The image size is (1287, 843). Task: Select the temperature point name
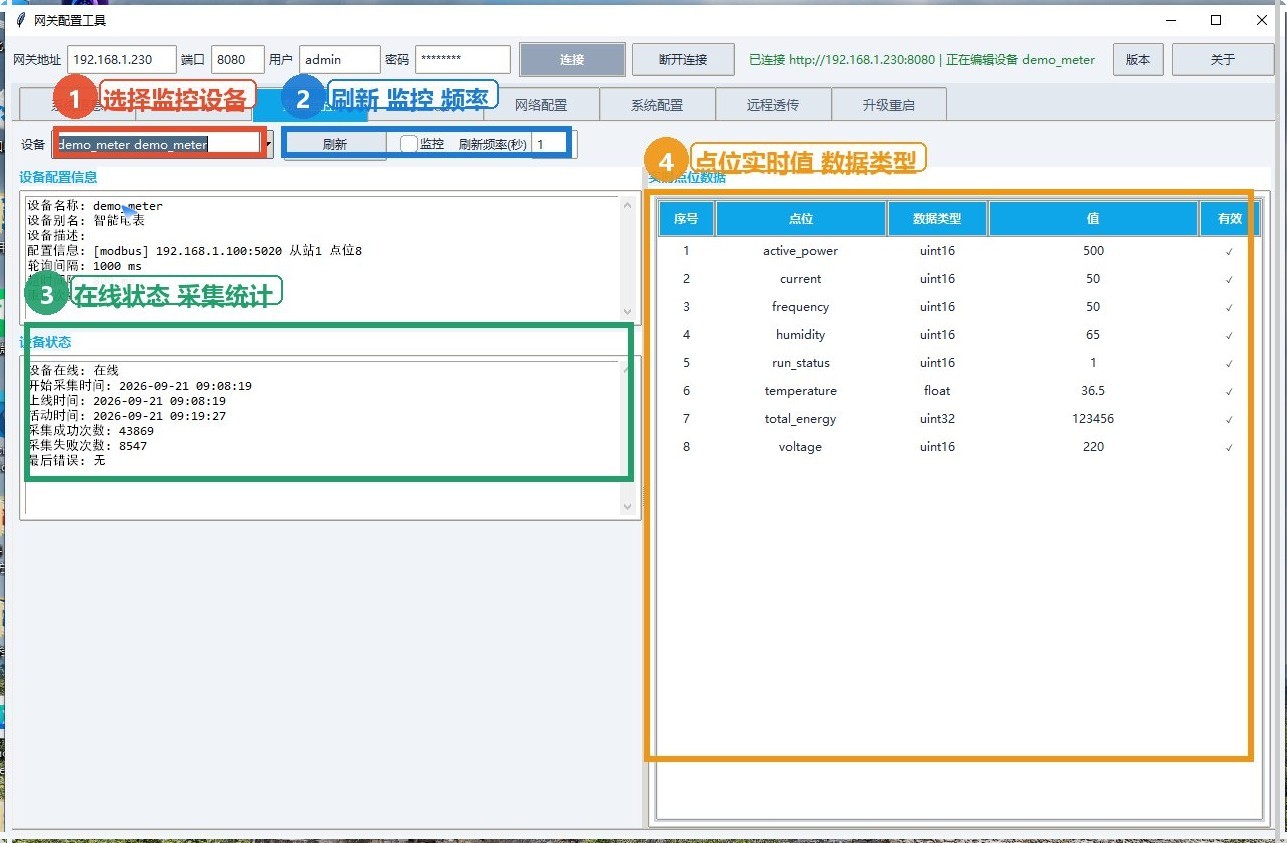pyautogui.click(x=801, y=391)
